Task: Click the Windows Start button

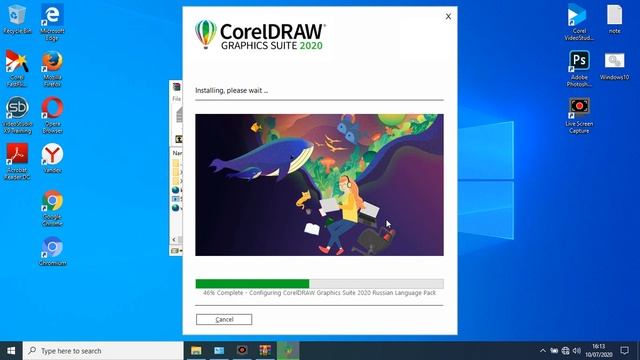Action: [11, 351]
